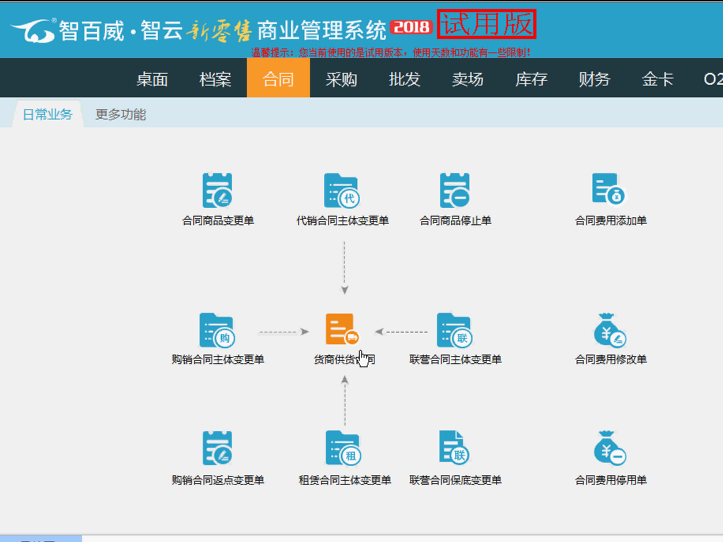Open the 代销合同主体变更单 icon

342,190
